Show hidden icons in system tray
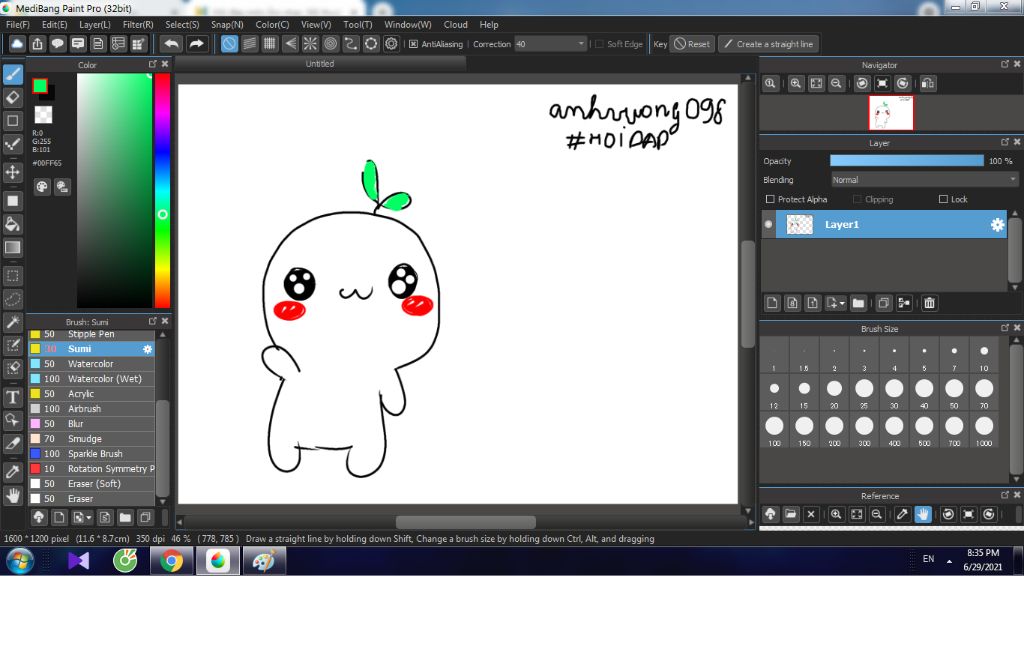1024x661 pixels. pyautogui.click(x=949, y=561)
